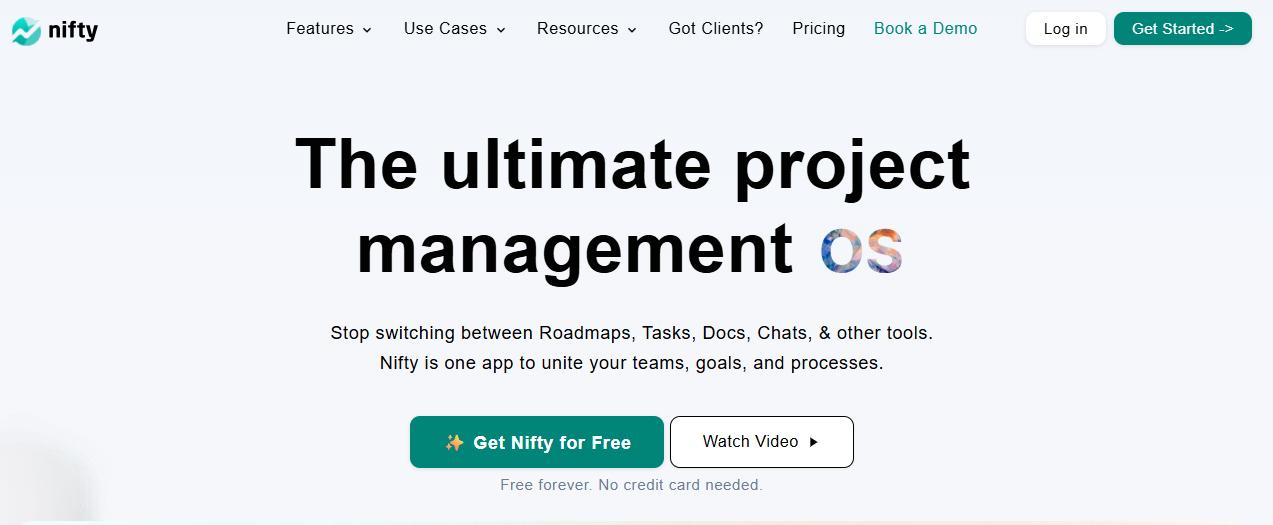The height and width of the screenshot is (525, 1273).
Task: Follow the Book a Demo link
Action: click(x=926, y=29)
